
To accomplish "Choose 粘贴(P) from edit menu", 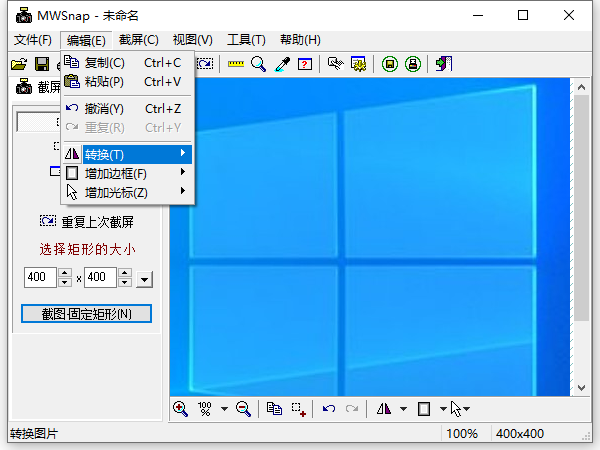I will pos(128,82).
